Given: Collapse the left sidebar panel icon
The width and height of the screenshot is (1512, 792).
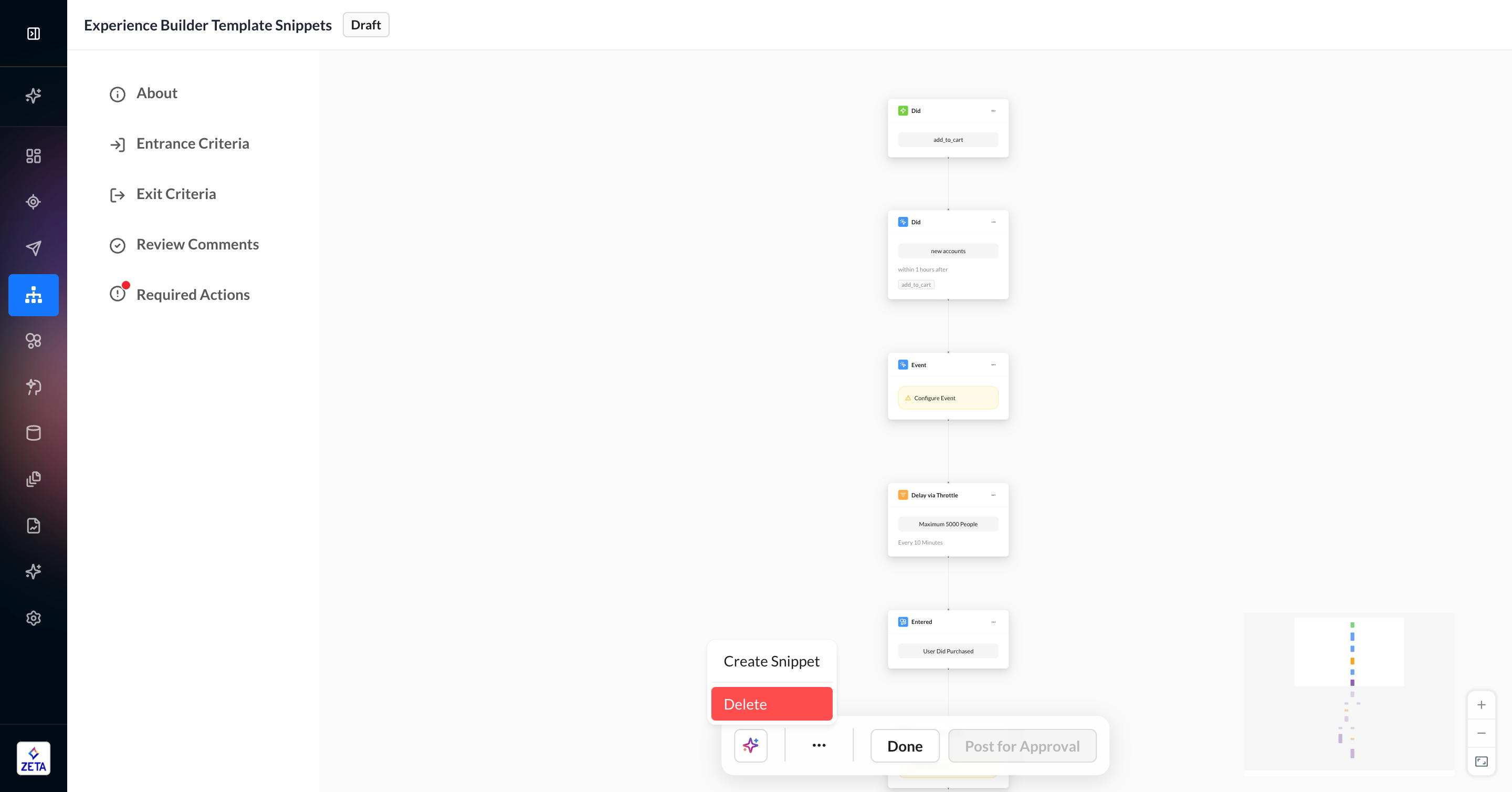Looking at the screenshot, I should point(34,34).
